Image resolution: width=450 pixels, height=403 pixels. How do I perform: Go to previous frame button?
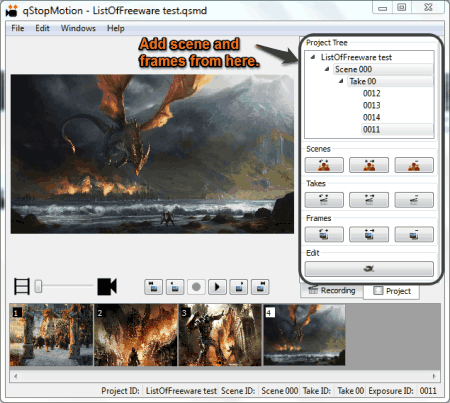[x=175, y=287]
